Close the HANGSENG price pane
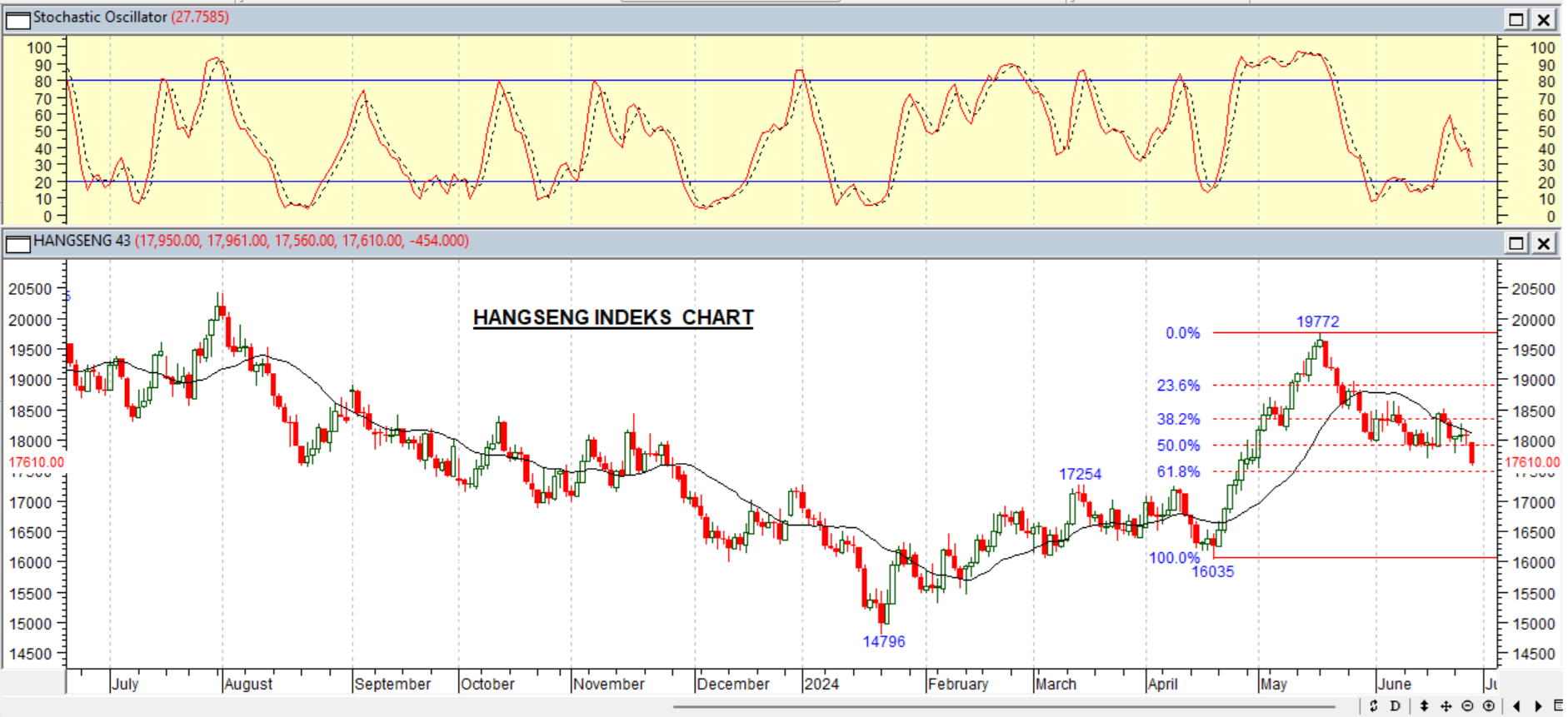This screenshot has width=1568, height=717. pos(1544,243)
